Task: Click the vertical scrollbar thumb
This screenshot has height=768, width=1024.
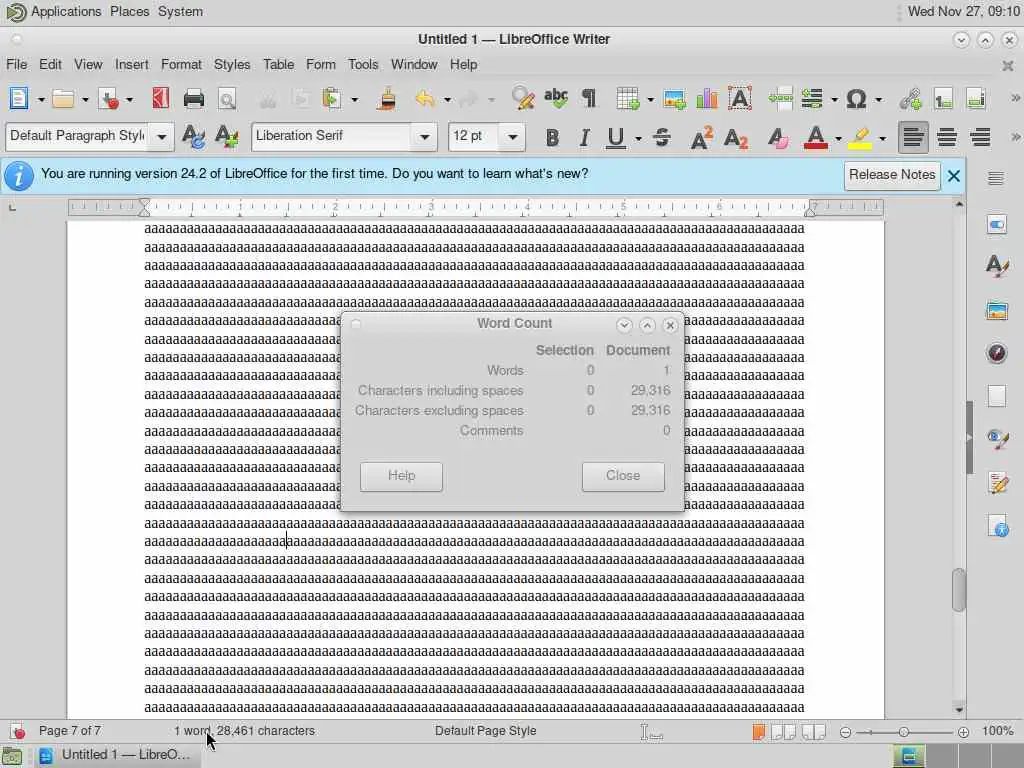Action: 958,590
